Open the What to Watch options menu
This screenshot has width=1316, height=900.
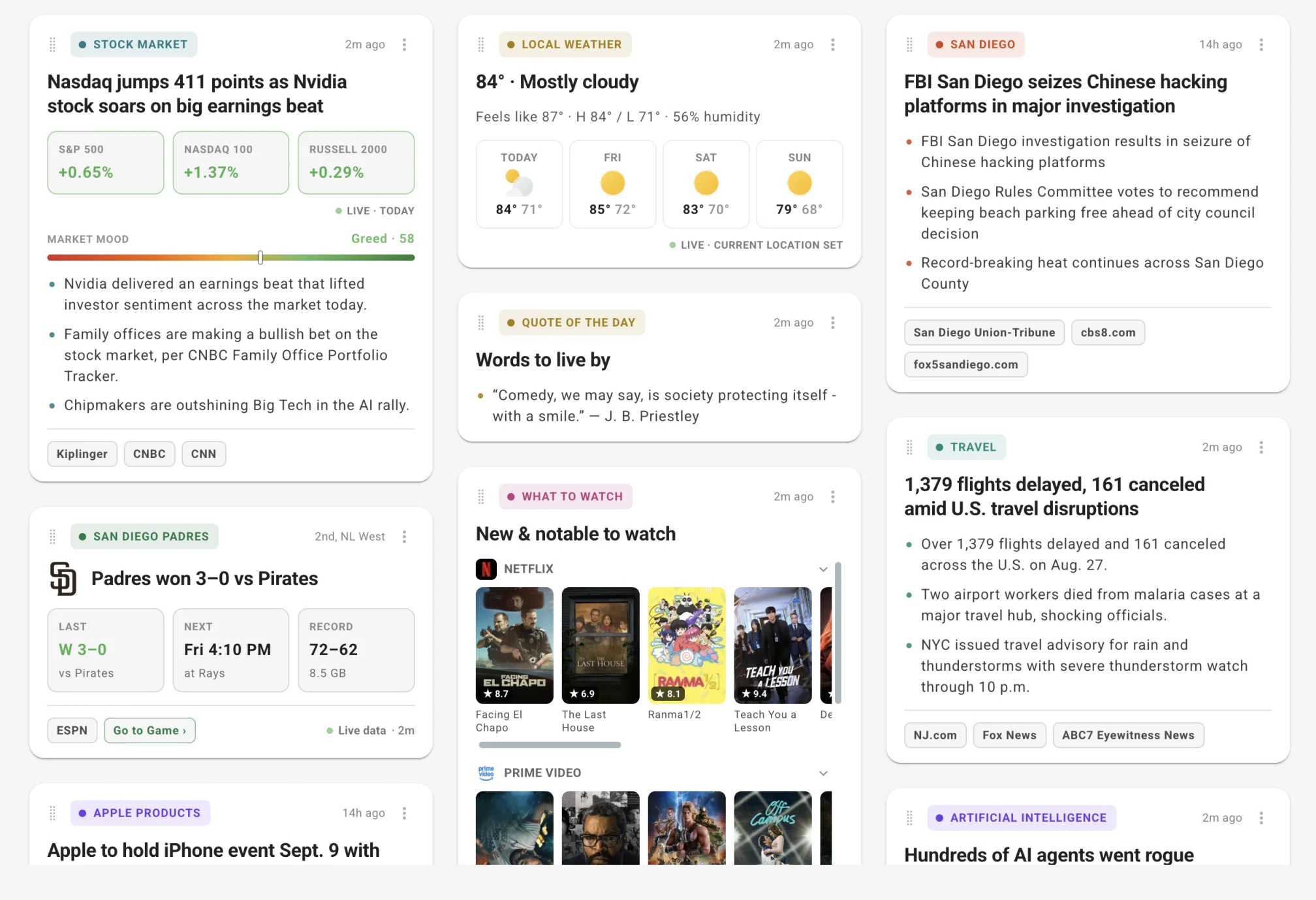[832, 496]
